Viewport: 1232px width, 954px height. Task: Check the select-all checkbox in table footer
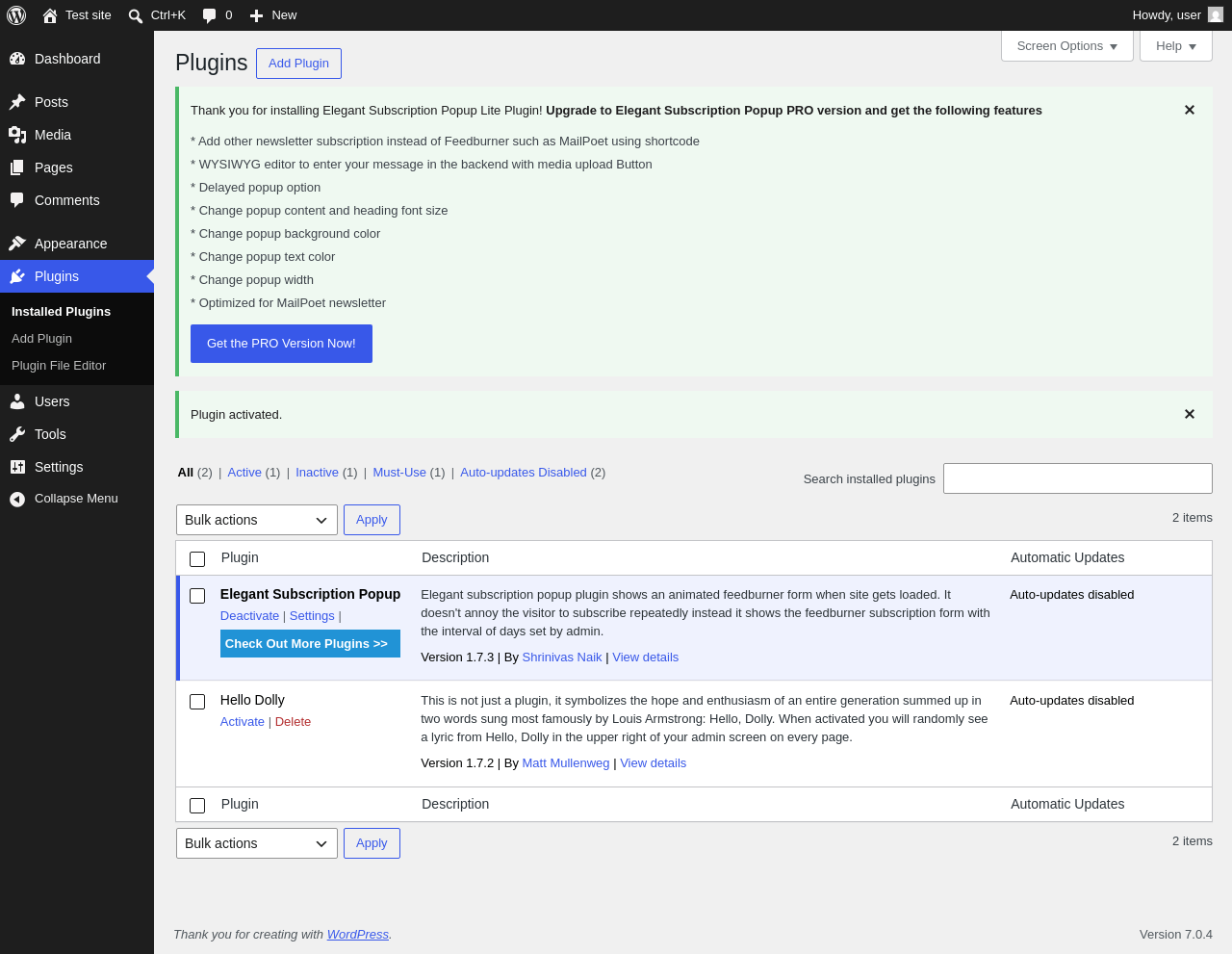coord(197,806)
